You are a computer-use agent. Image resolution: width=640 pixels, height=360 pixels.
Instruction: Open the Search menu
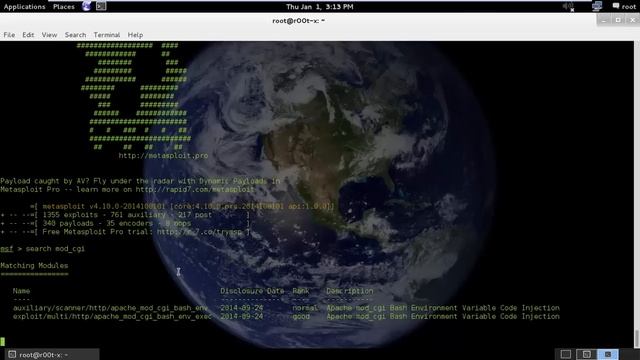(76, 35)
